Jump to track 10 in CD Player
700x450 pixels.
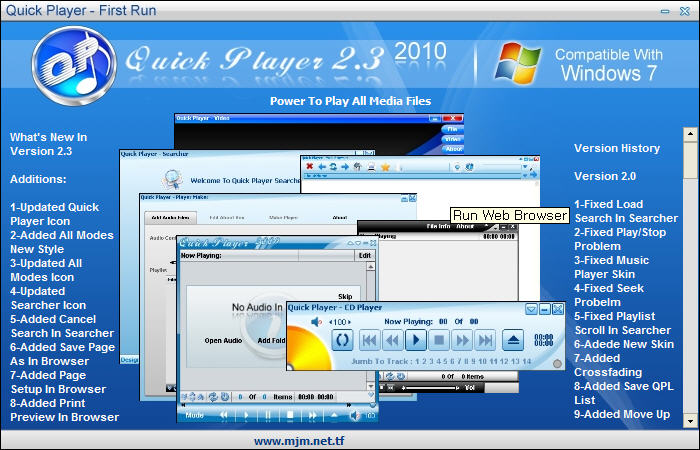(482, 361)
